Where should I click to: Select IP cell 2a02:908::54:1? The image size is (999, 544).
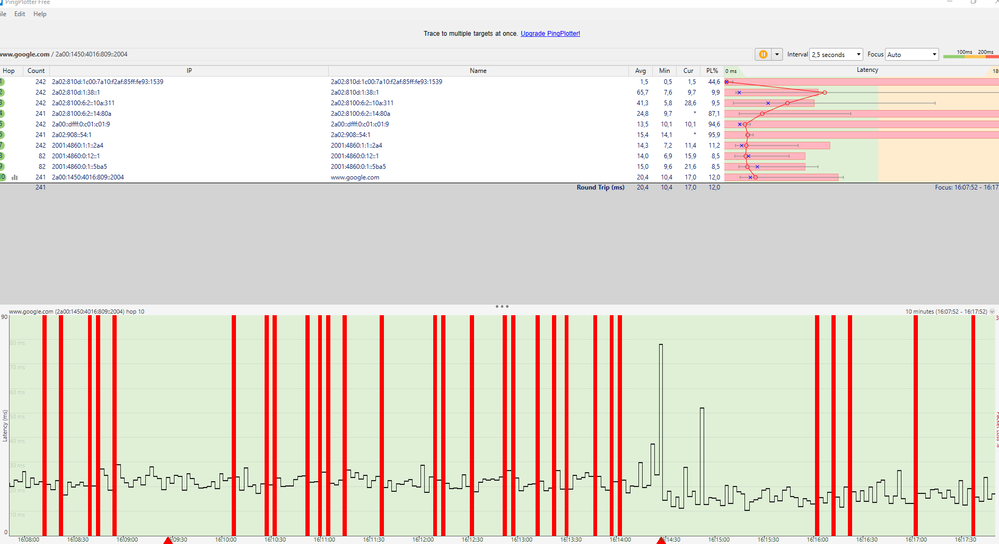71,135
